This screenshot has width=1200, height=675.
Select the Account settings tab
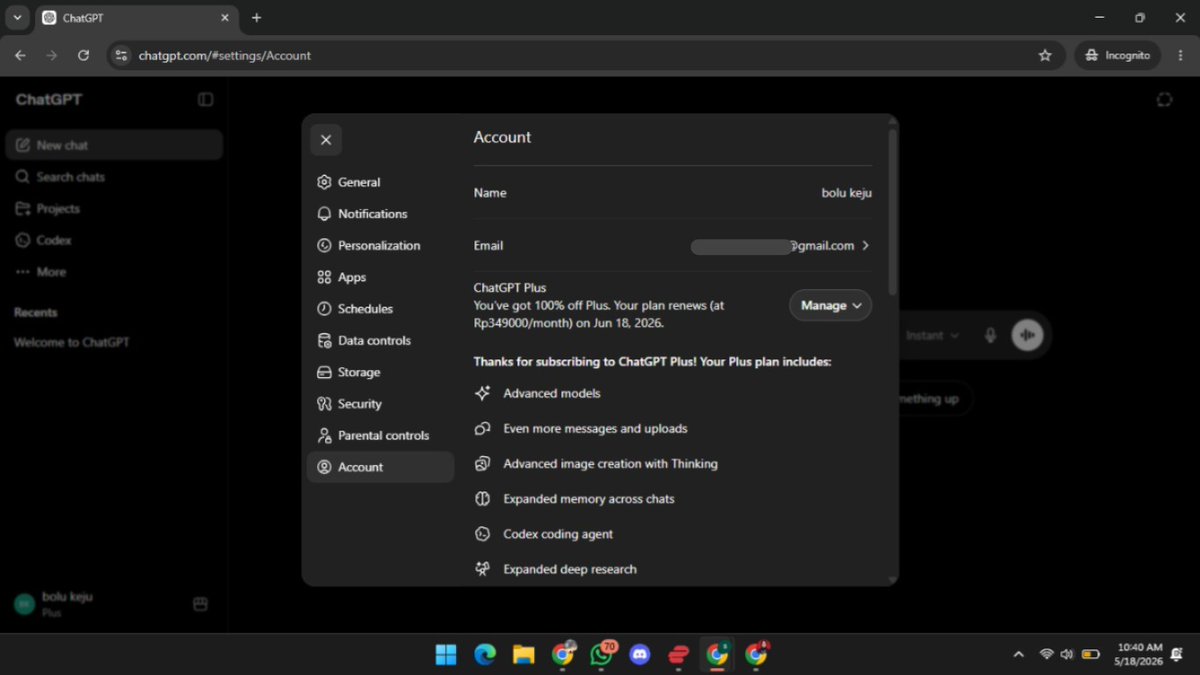pos(380,467)
